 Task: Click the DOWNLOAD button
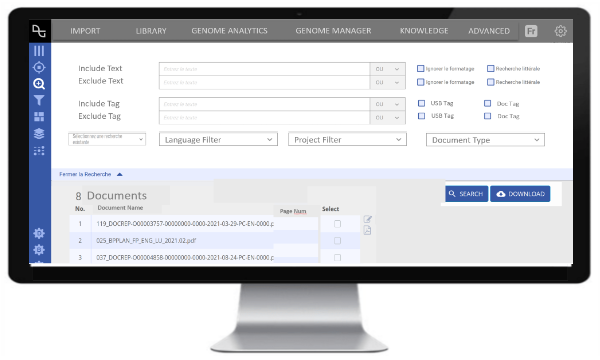pyautogui.click(x=520, y=194)
